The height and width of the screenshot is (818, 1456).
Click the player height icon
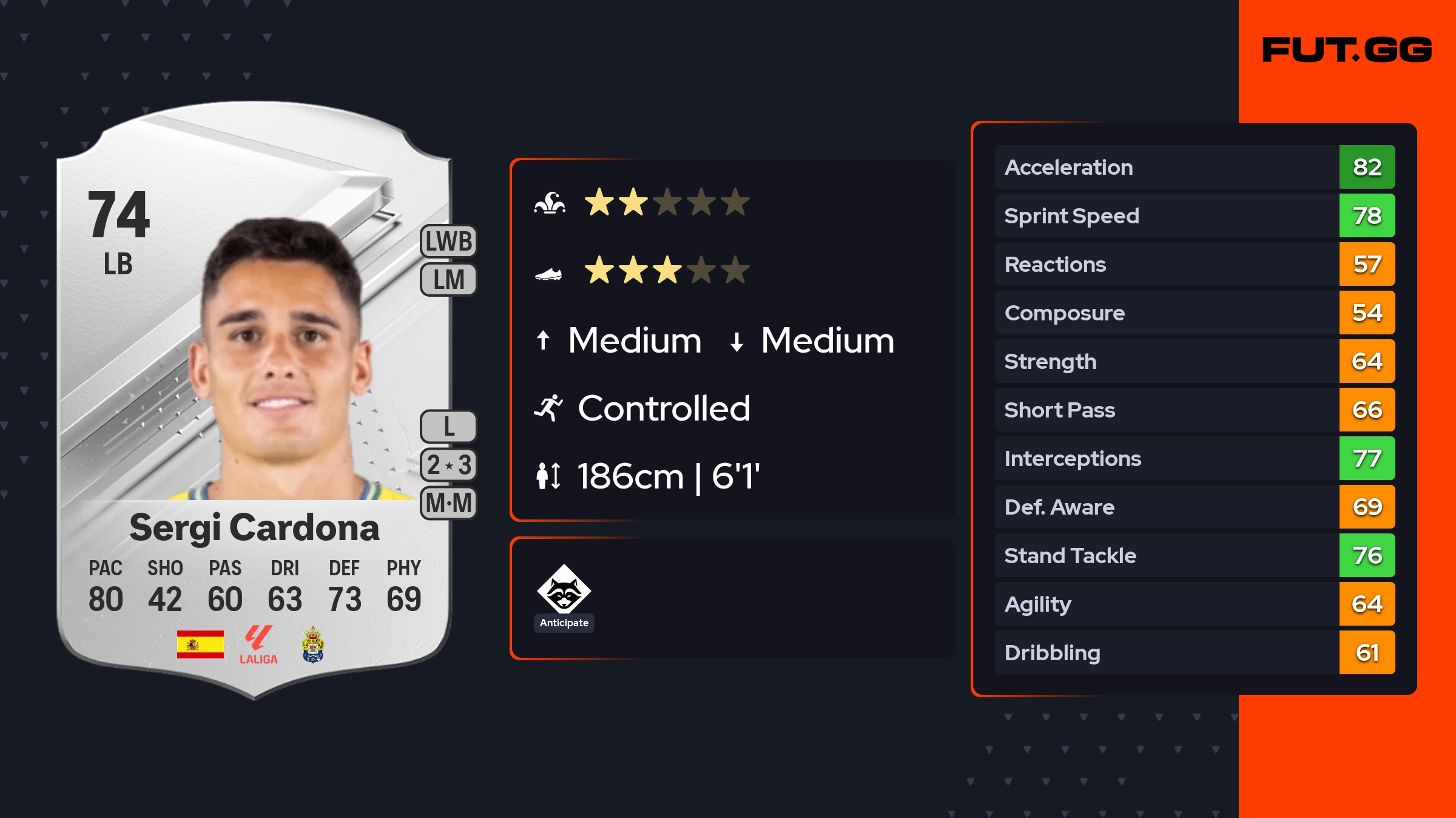pos(548,476)
